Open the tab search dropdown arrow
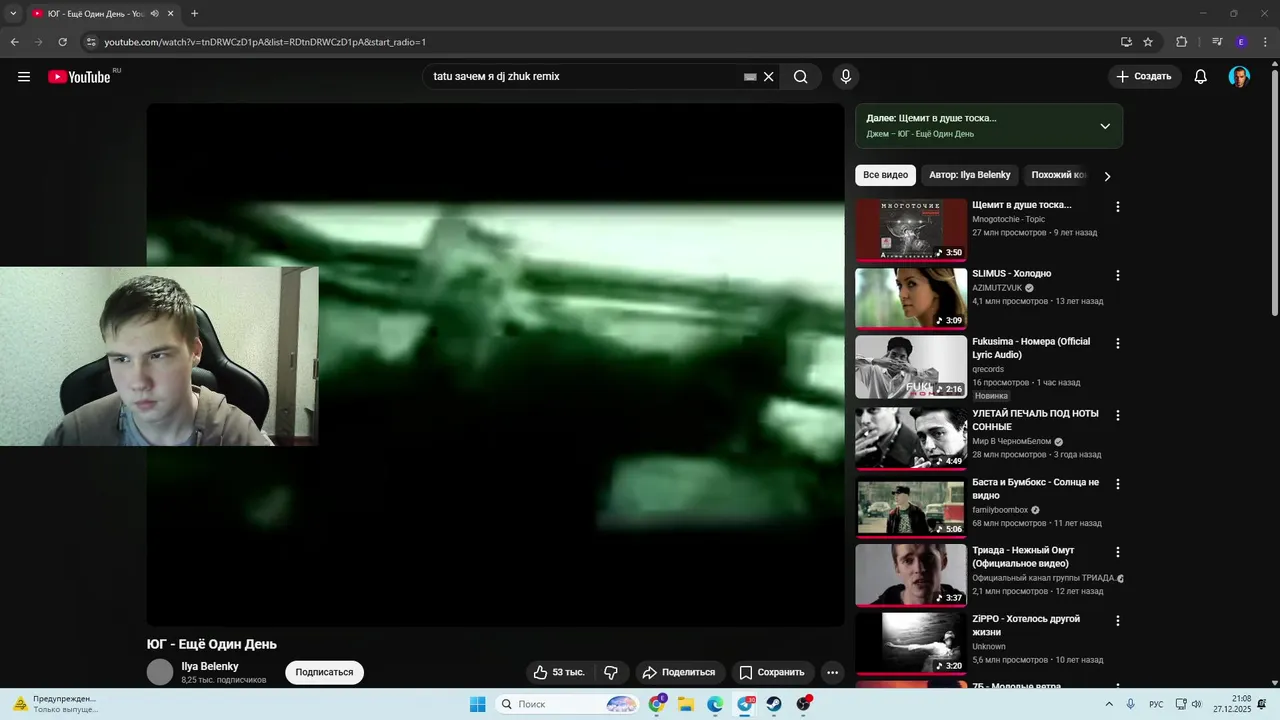This screenshot has width=1280, height=720. point(13,14)
